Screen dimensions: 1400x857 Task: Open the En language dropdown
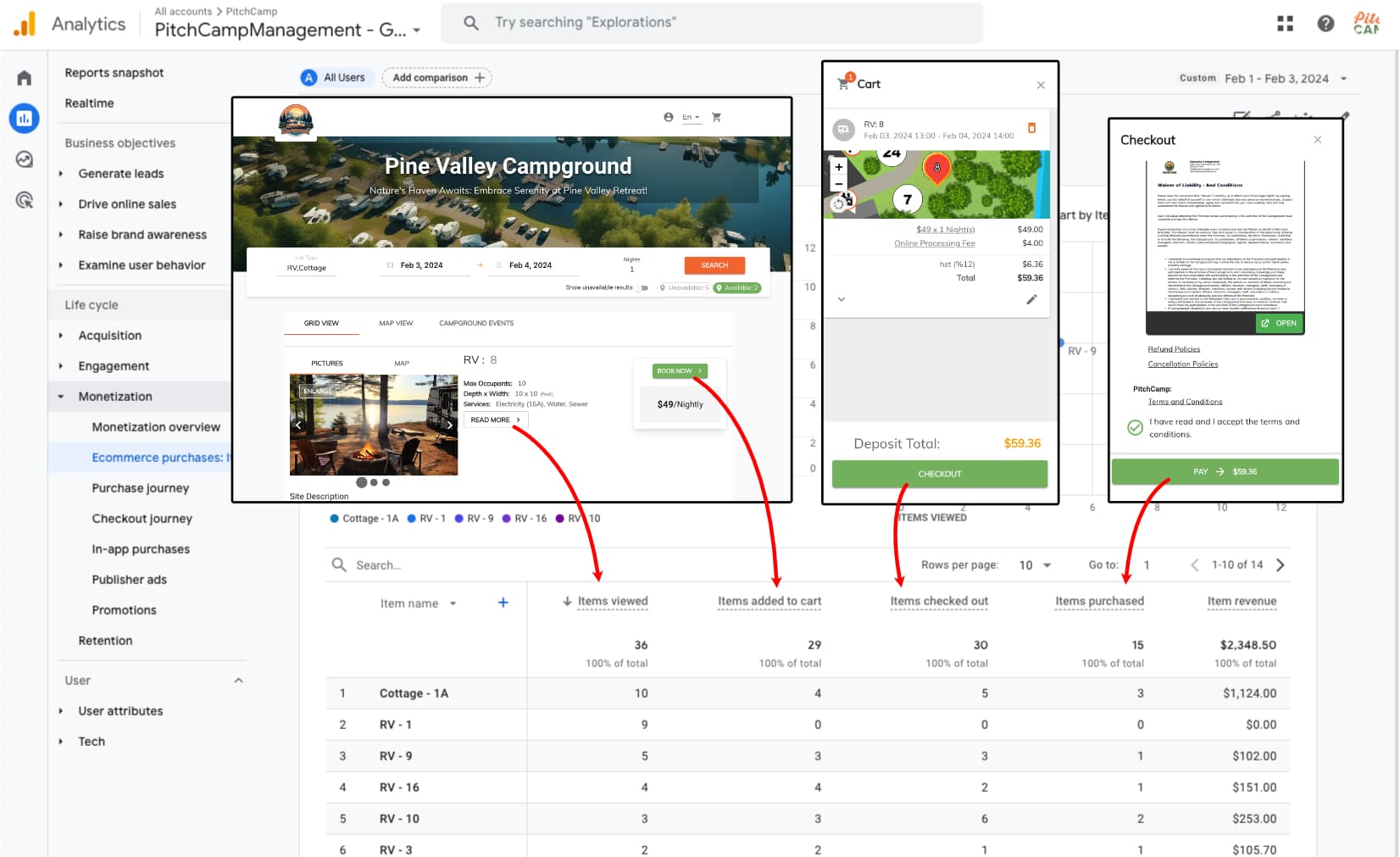(692, 117)
